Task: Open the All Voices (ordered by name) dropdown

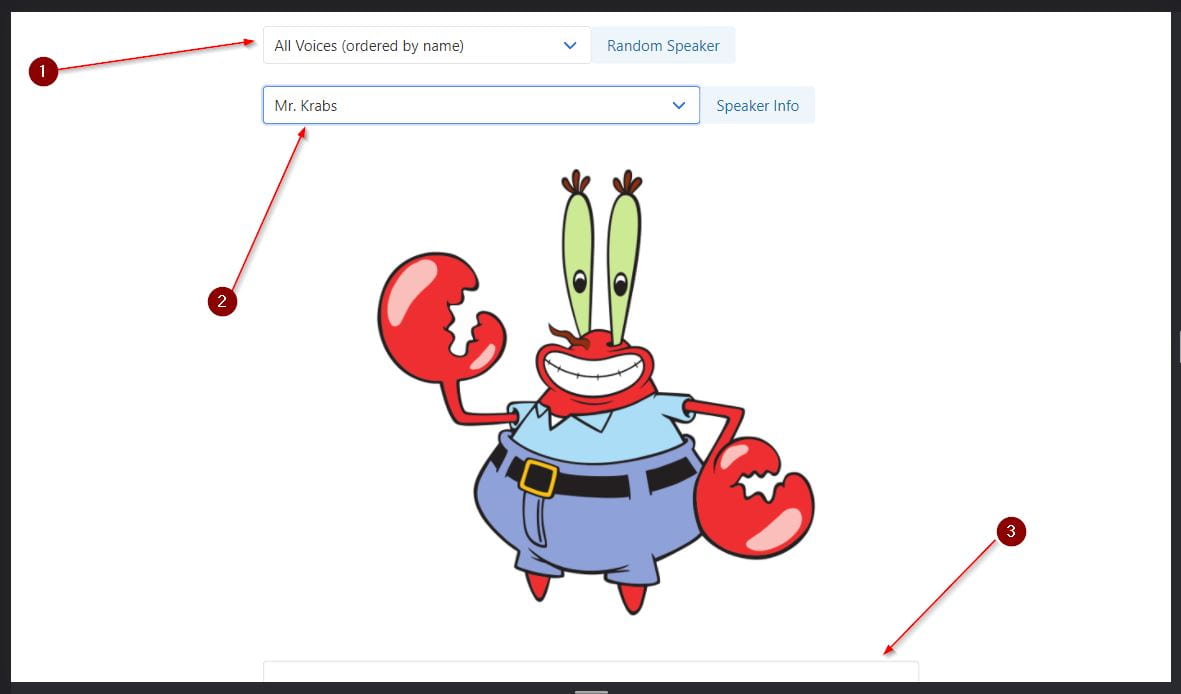Action: click(425, 45)
